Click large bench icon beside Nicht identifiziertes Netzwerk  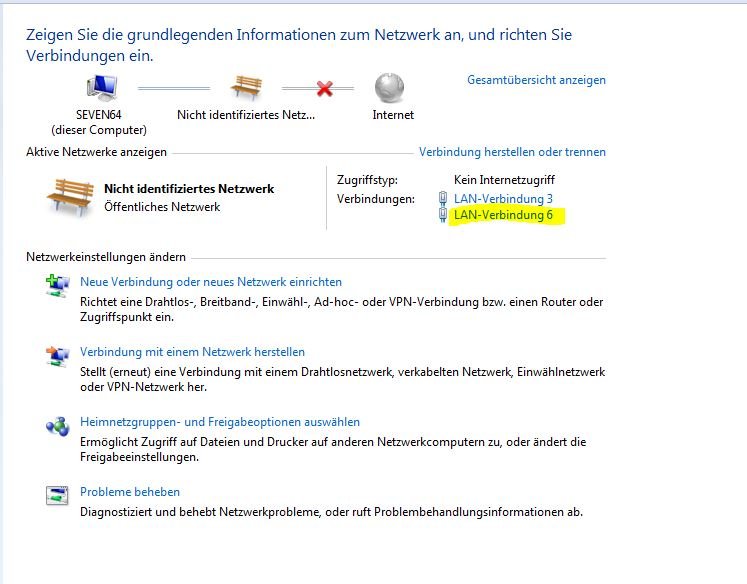(71, 197)
